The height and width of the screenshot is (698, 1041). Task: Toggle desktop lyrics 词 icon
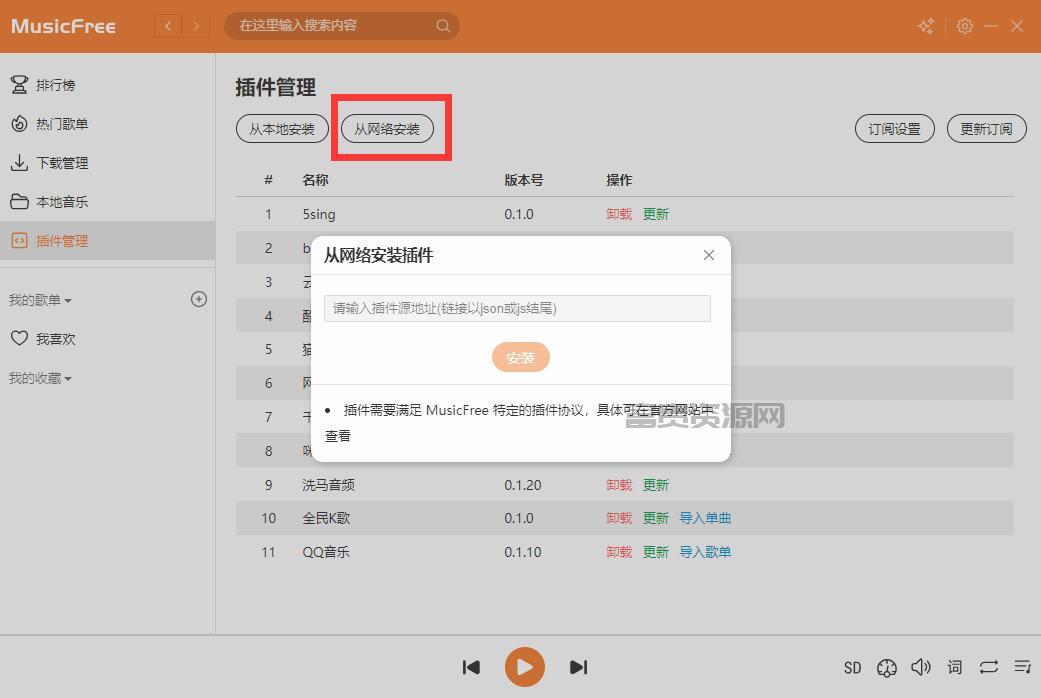[x=955, y=667]
